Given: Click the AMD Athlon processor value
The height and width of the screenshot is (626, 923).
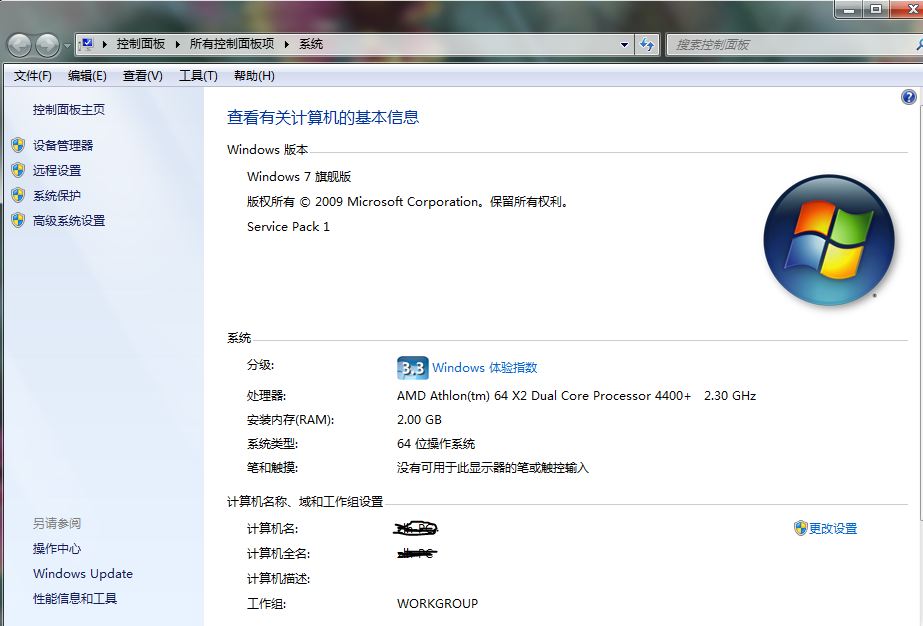Looking at the screenshot, I should tap(576, 396).
